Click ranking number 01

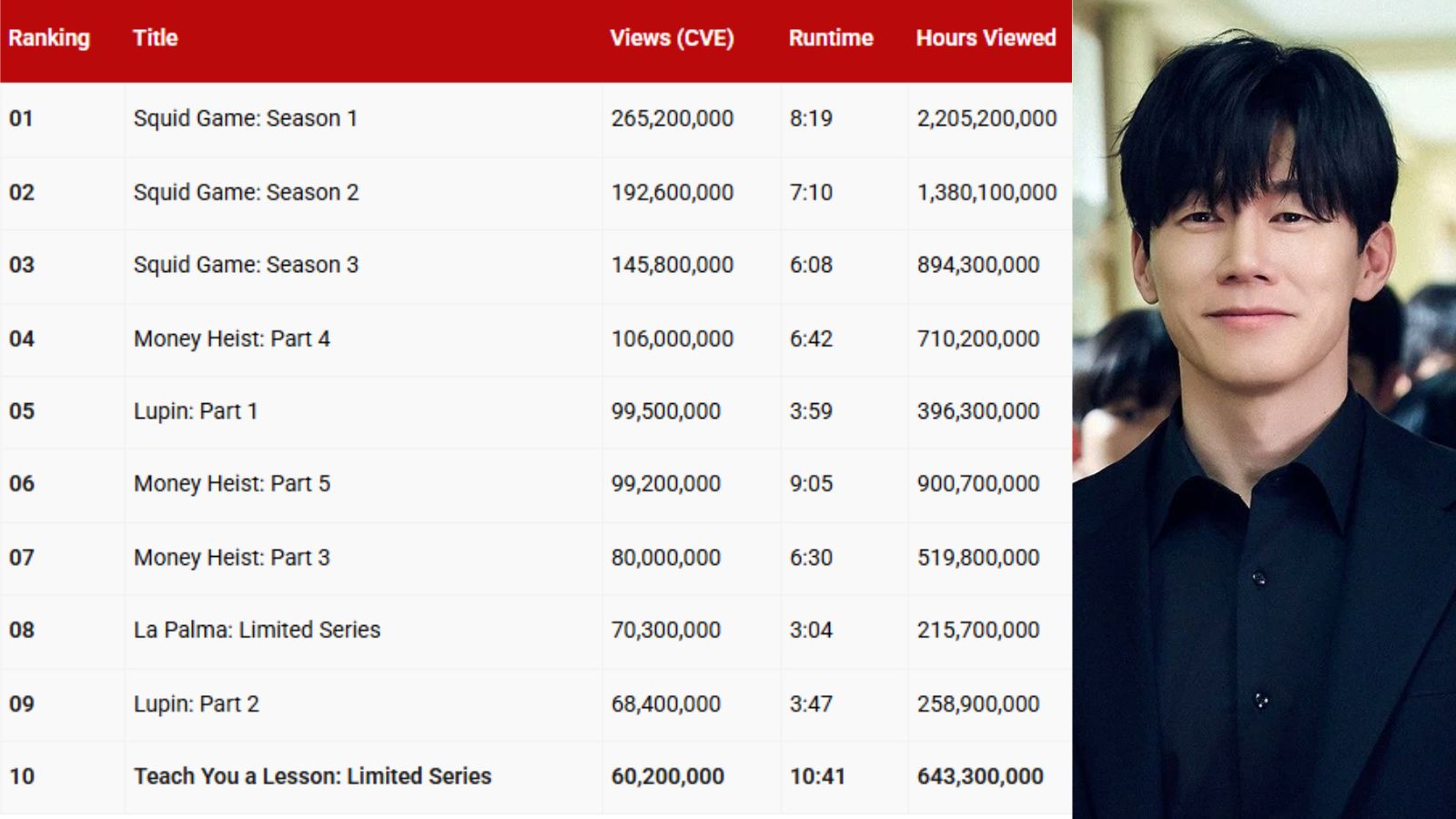click(x=21, y=119)
